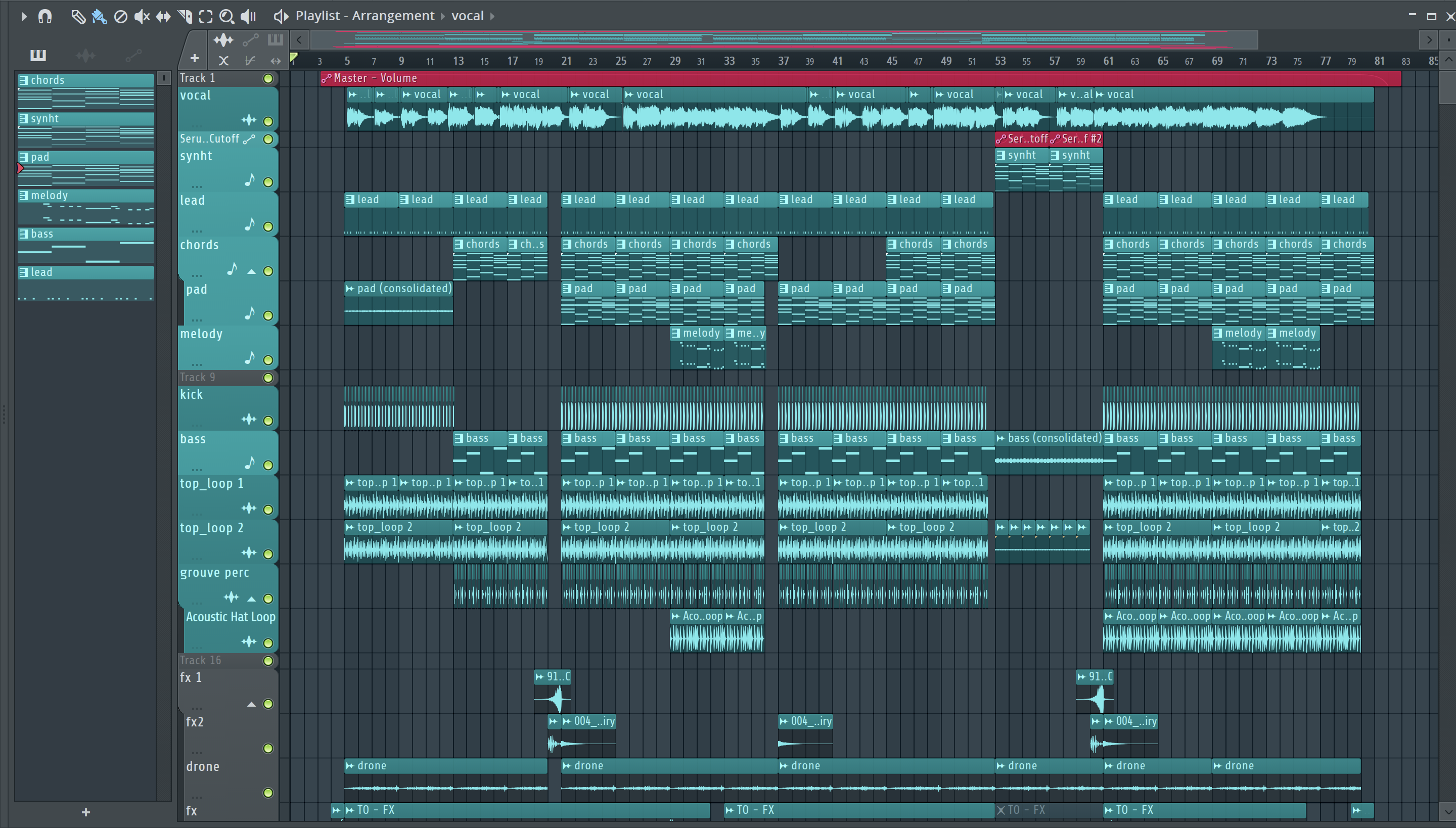The image size is (1456, 828).
Task: Select the Zoom magnifier tool
Action: (x=227, y=17)
